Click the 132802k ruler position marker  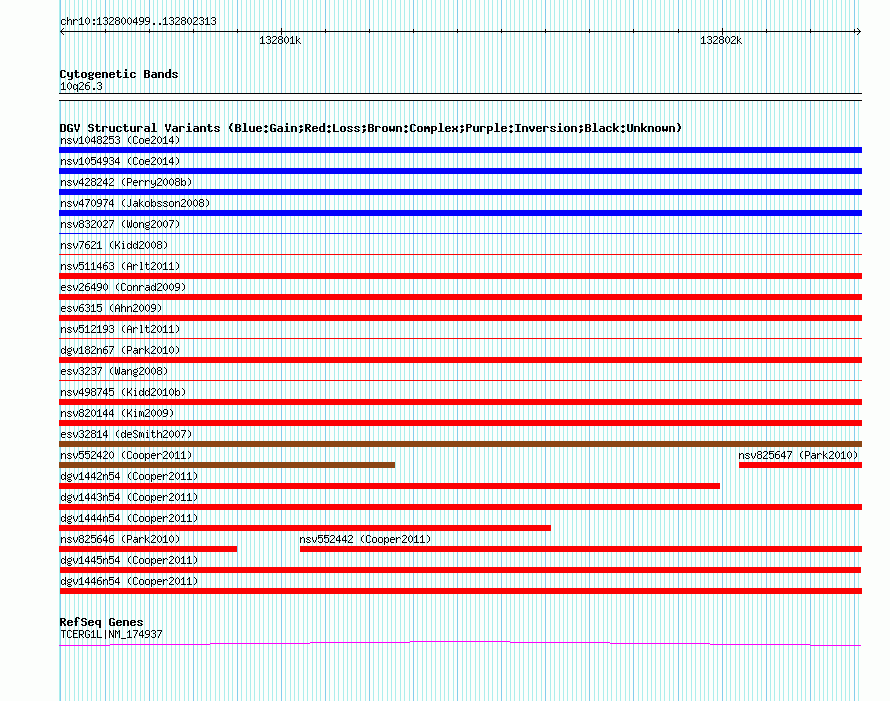(x=722, y=31)
